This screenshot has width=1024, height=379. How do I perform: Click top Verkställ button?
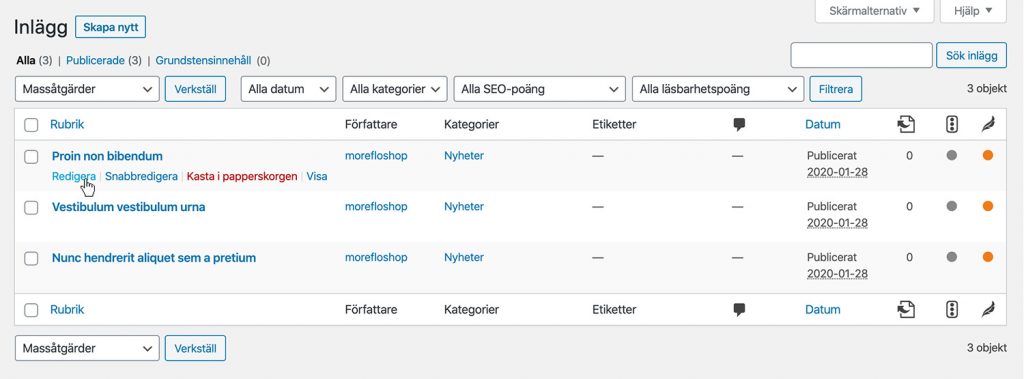click(195, 89)
